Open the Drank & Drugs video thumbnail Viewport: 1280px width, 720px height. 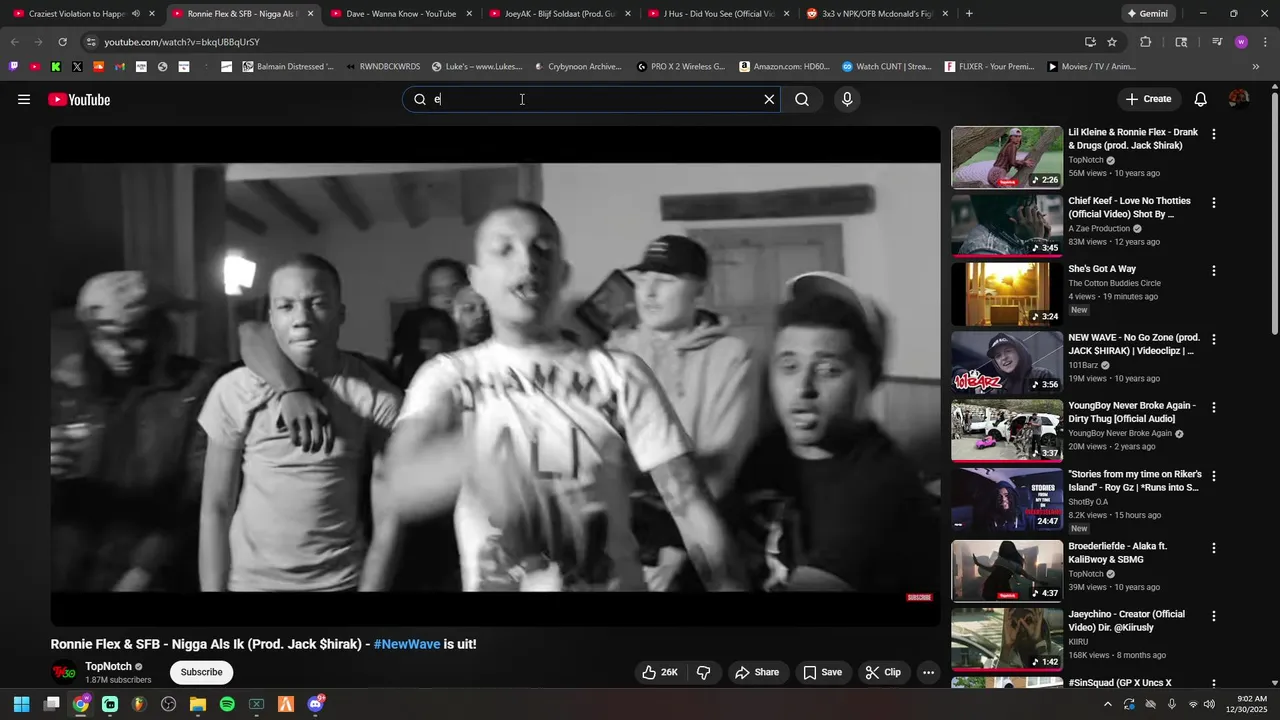1007,157
